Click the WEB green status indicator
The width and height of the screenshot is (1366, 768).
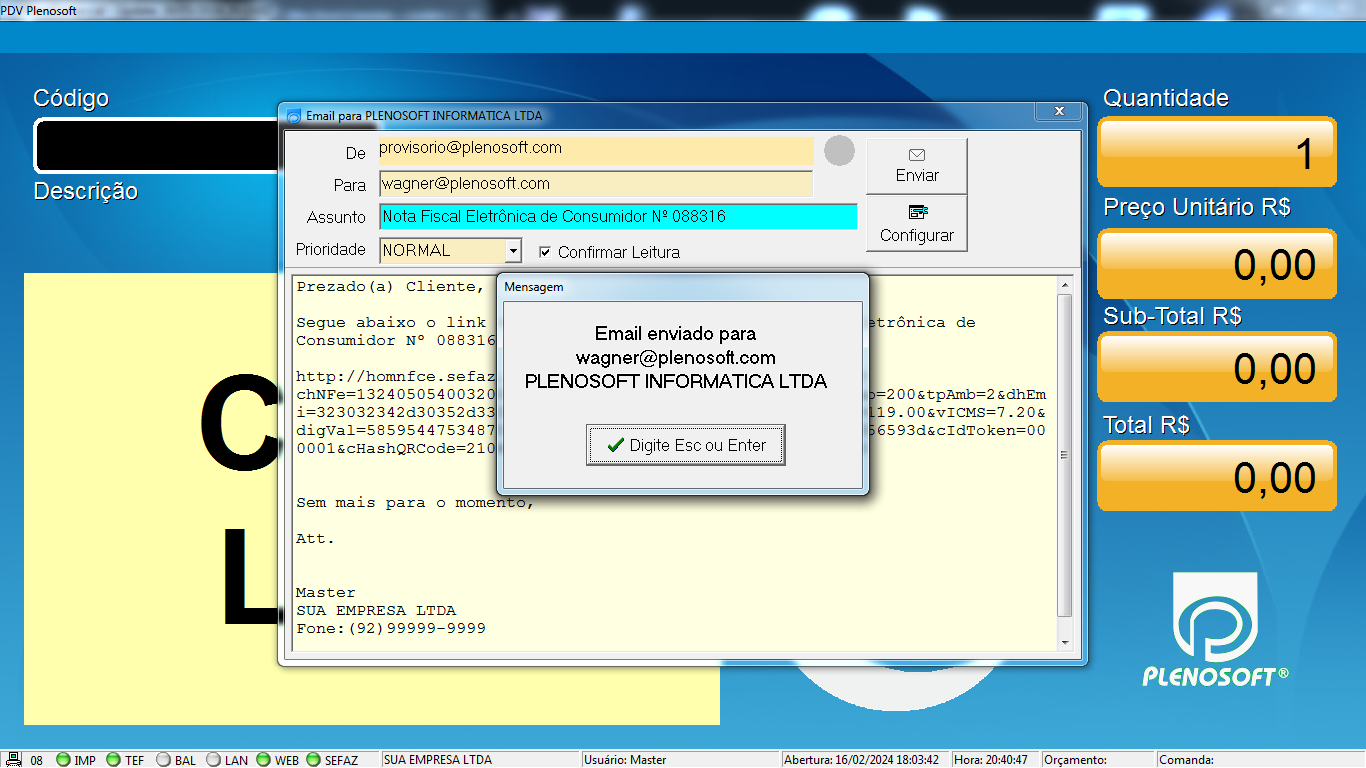point(264,760)
